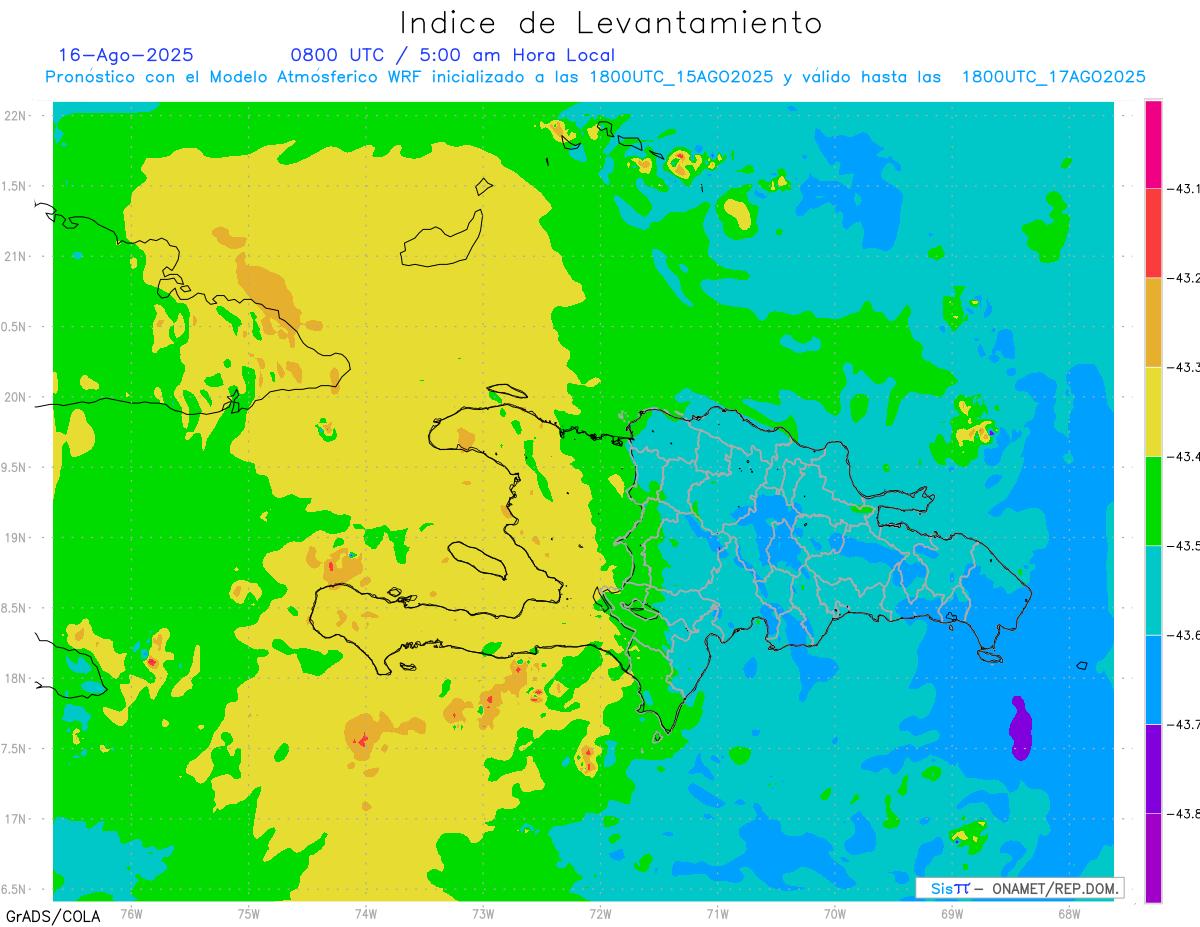Click the '21N' latitude label
Screen dimensions: 1200x927
(x=17, y=256)
